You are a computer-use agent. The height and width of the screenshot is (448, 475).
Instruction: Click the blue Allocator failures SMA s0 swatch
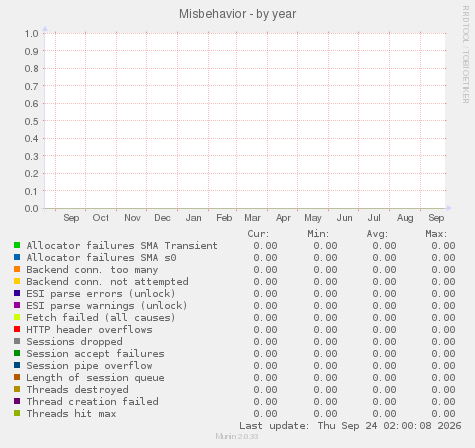[17, 257]
